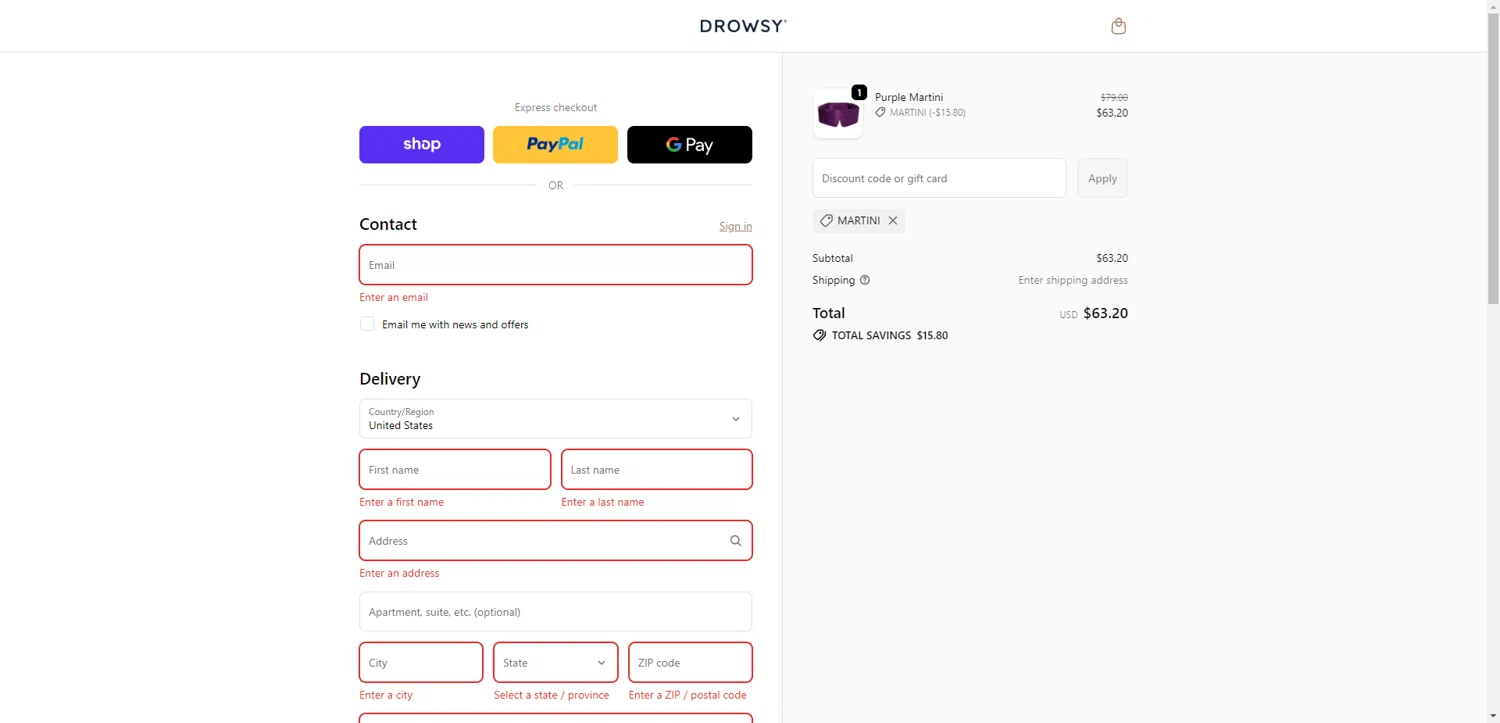Image resolution: width=1500 pixels, height=723 pixels.
Task: Remove the MARTINI discount tag
Action: tap(893, 221)
